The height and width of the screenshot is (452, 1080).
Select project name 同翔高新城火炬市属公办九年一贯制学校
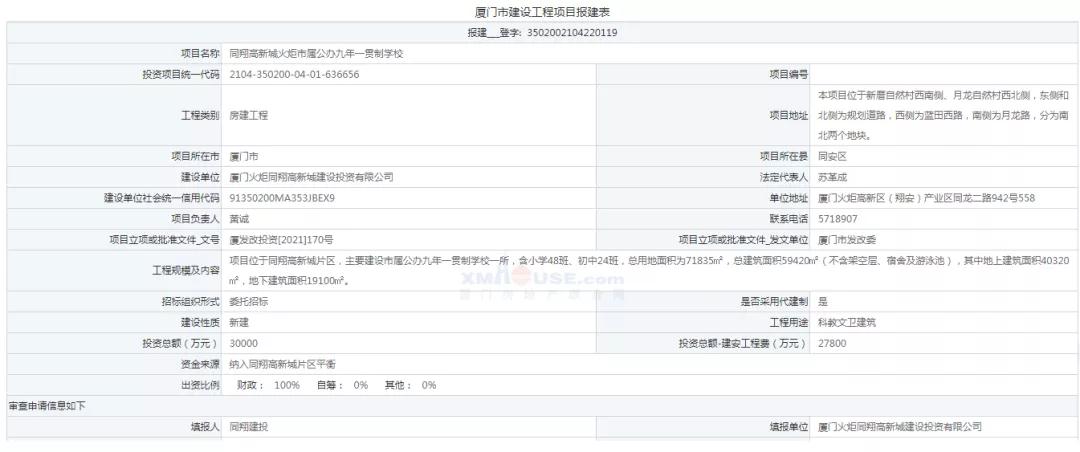pyautogui.click(x=315, y=53)
